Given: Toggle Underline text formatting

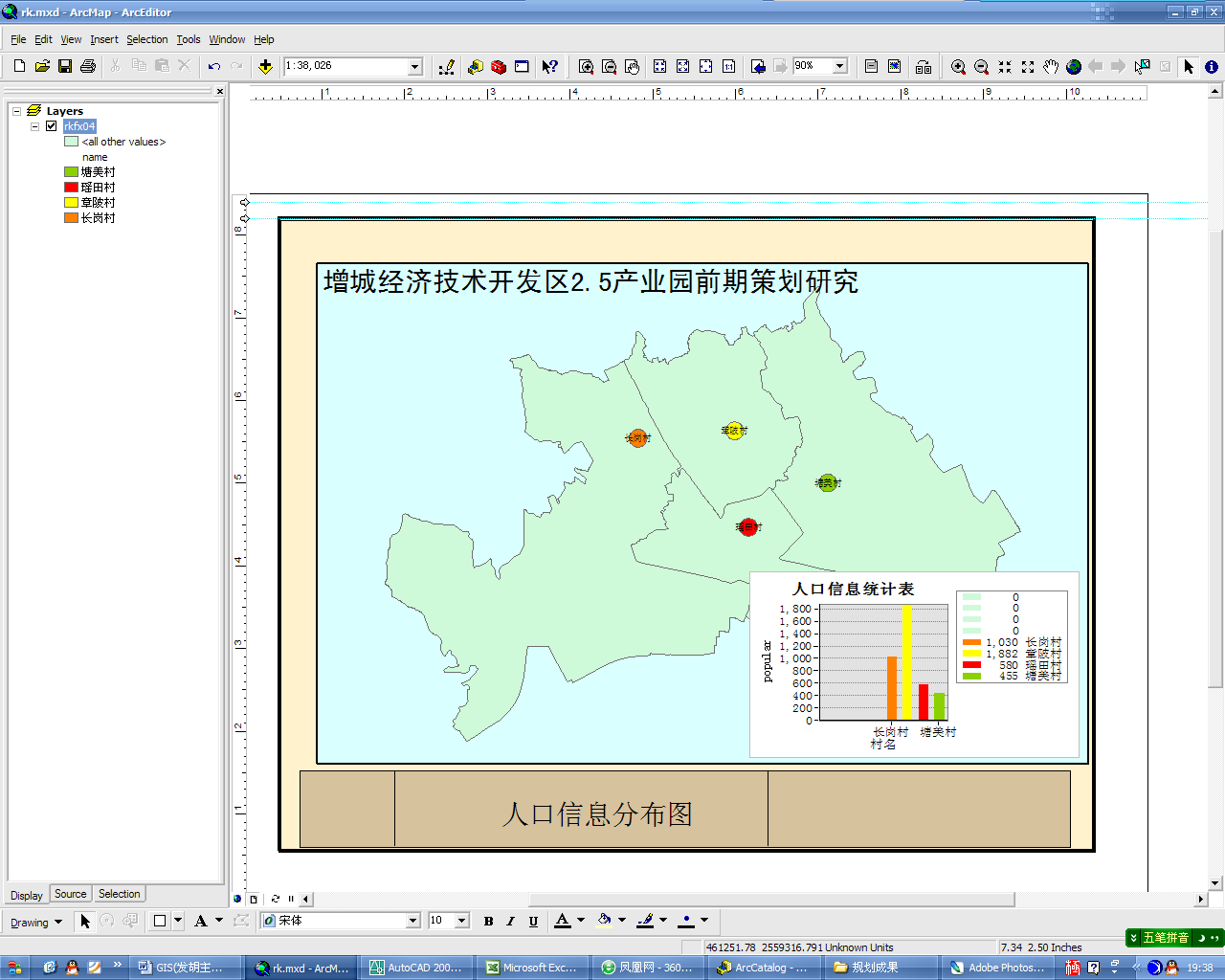Looking at the screenshot, I should (533, 921).
